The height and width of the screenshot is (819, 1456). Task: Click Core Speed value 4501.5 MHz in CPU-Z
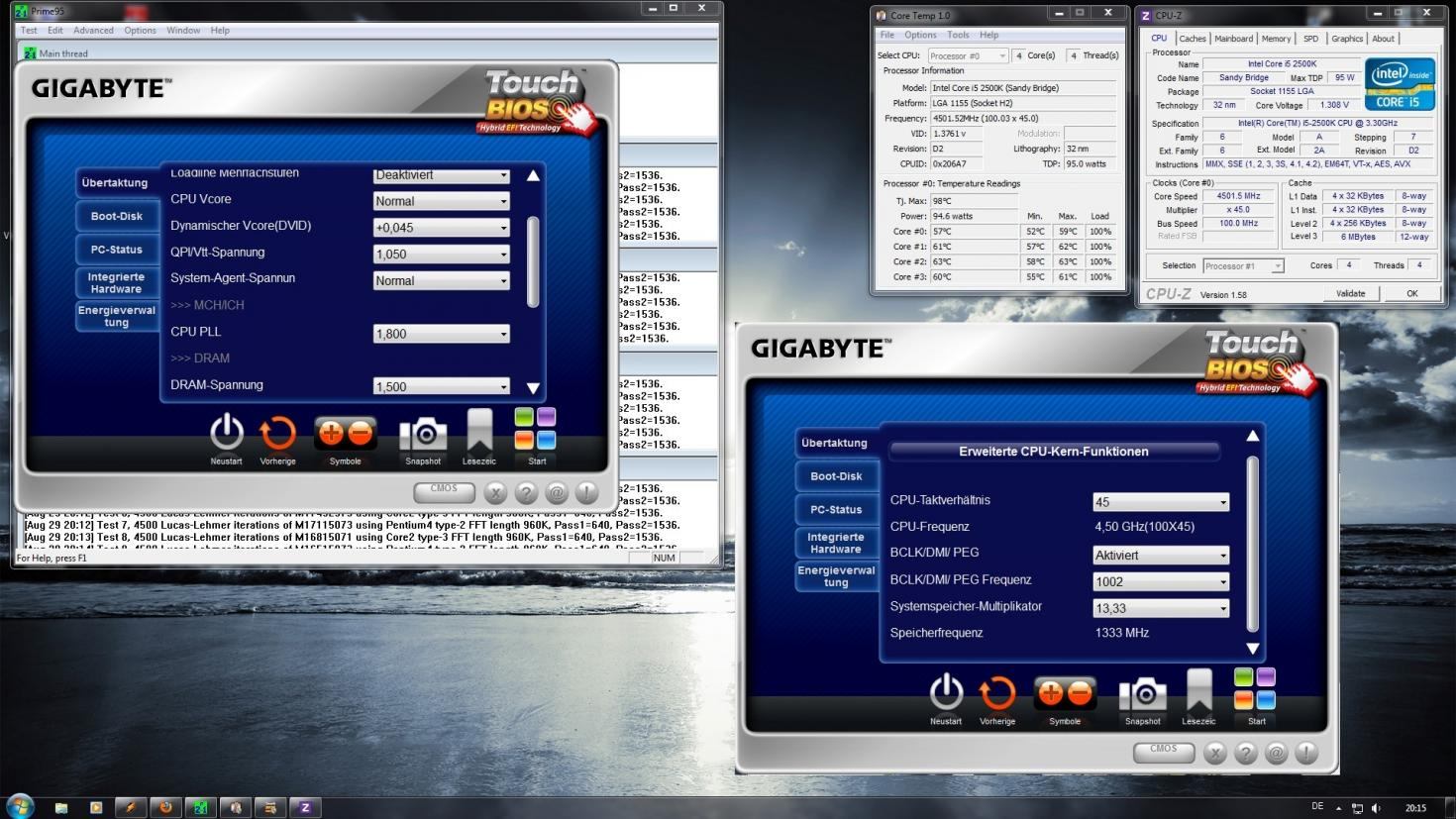coord(1238,196)
